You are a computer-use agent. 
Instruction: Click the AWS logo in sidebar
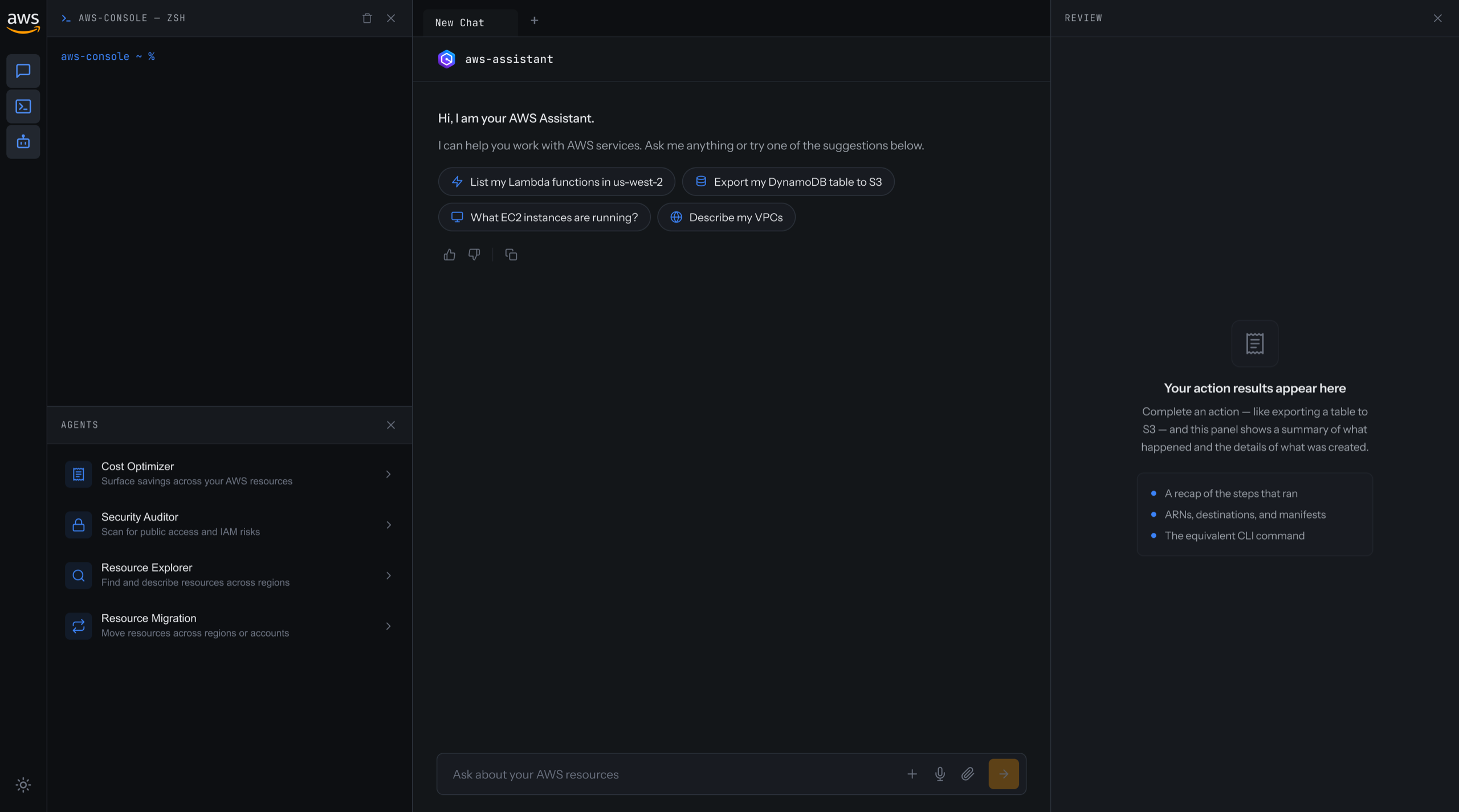pyautogui.click(x=23, y=23)
